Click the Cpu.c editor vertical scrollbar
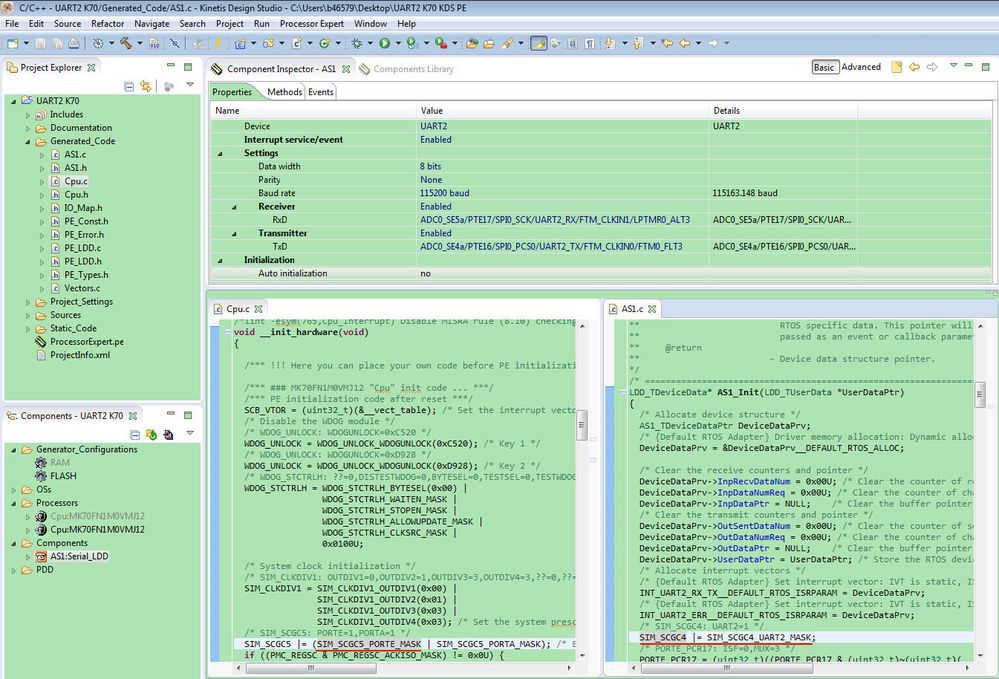 click(x=582, y=425)
